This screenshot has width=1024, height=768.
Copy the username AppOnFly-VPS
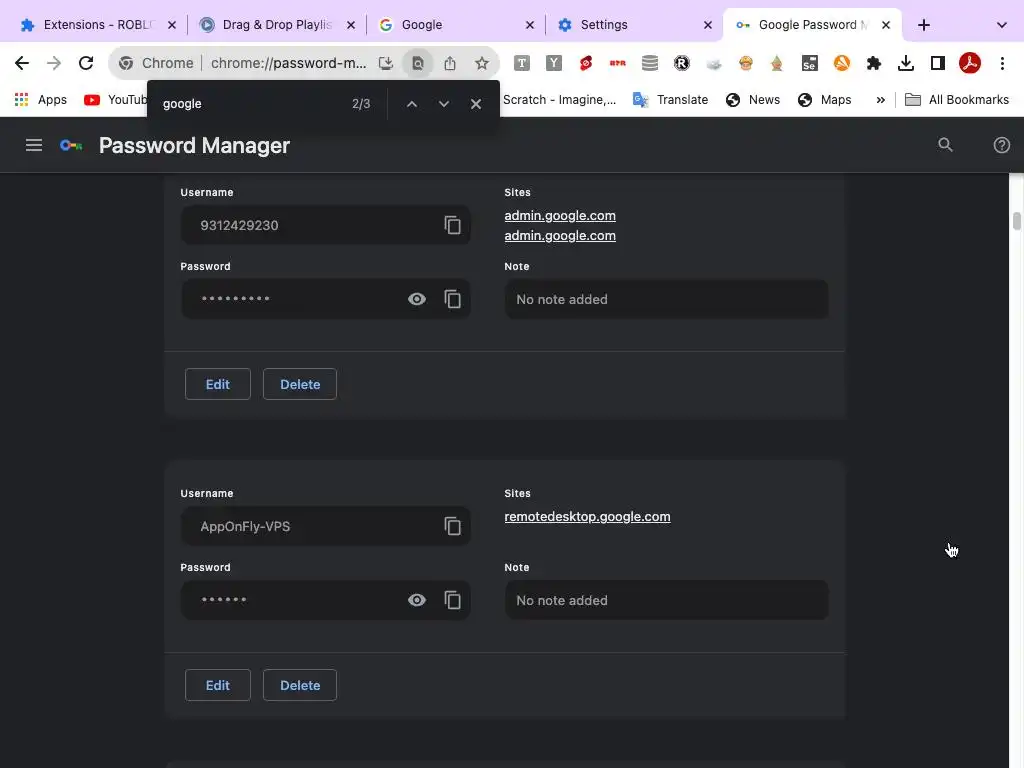click(453, 526)
